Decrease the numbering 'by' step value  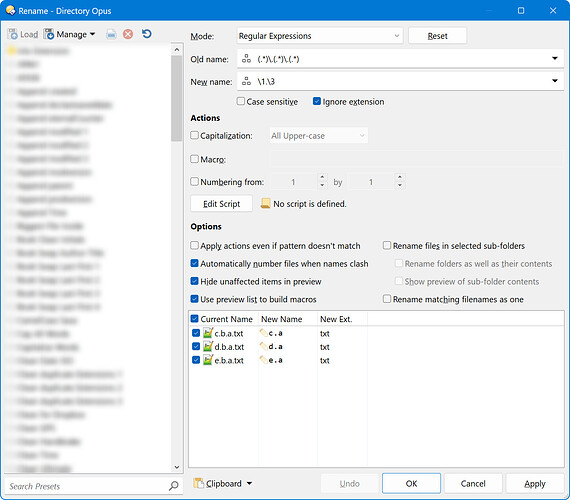[400, 185]
